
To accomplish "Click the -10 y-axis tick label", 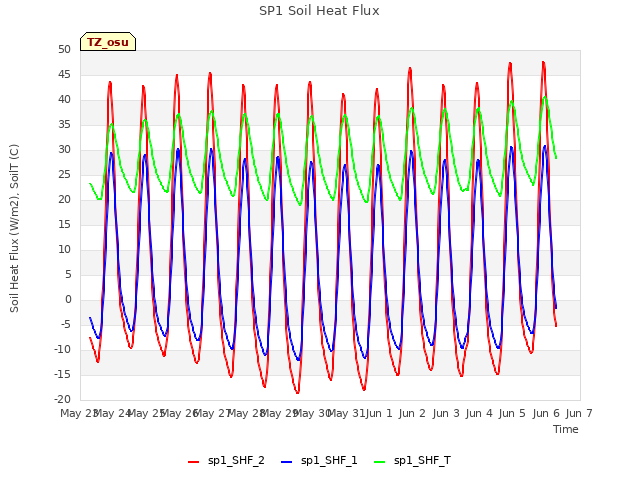I will [x=62, y=349].
